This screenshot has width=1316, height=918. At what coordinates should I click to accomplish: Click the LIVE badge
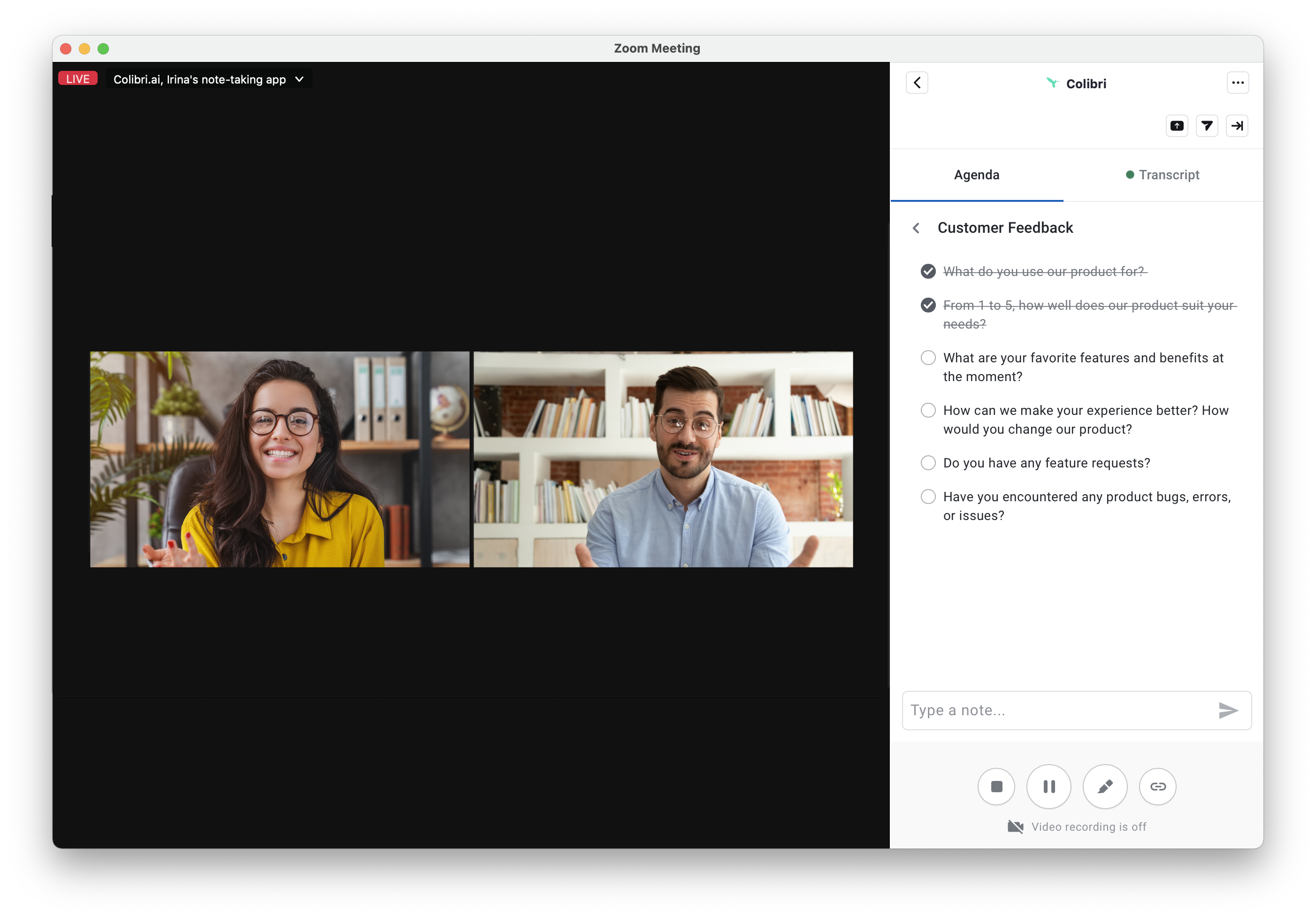pyautogui.click(x=78, y=78)
